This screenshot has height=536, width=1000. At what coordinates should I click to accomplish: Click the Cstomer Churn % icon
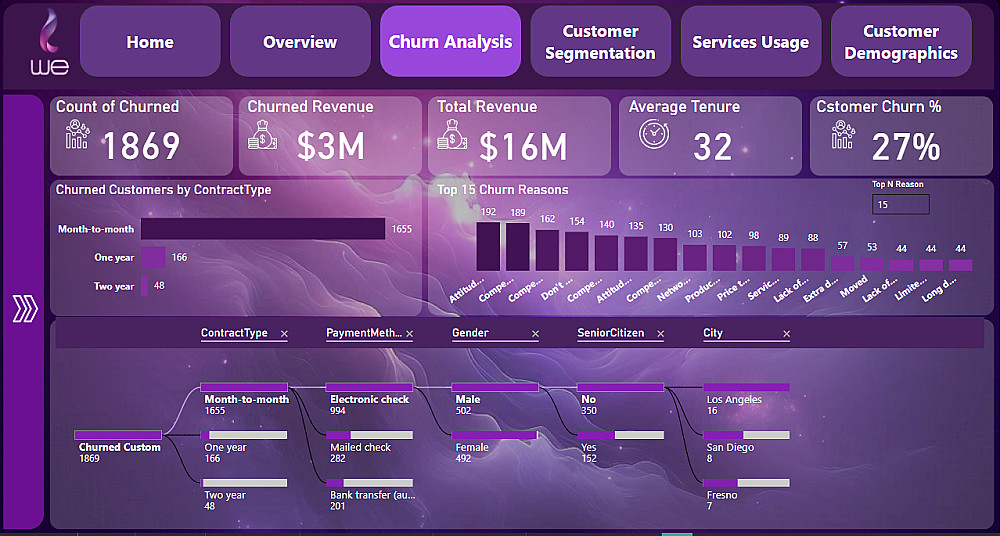tap(843, 135)
